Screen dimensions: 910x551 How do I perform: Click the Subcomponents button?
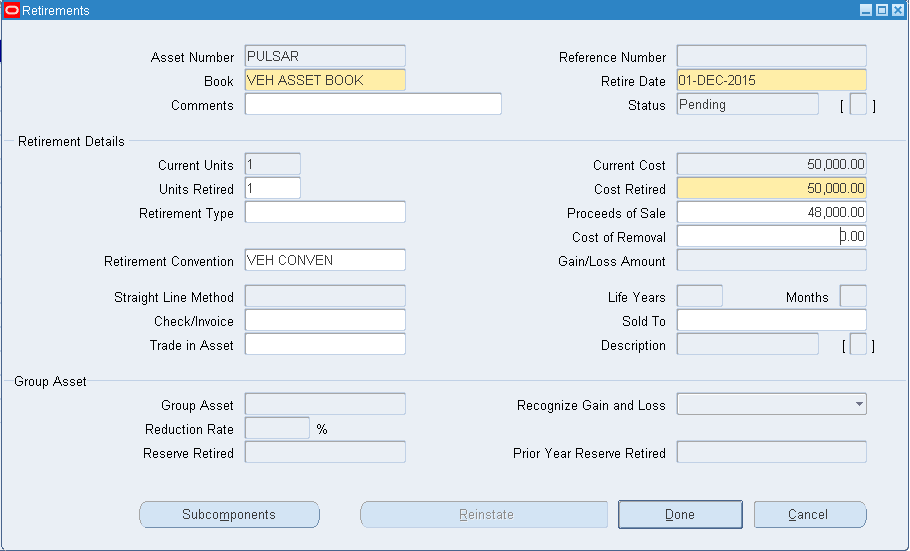pos(229,515)
